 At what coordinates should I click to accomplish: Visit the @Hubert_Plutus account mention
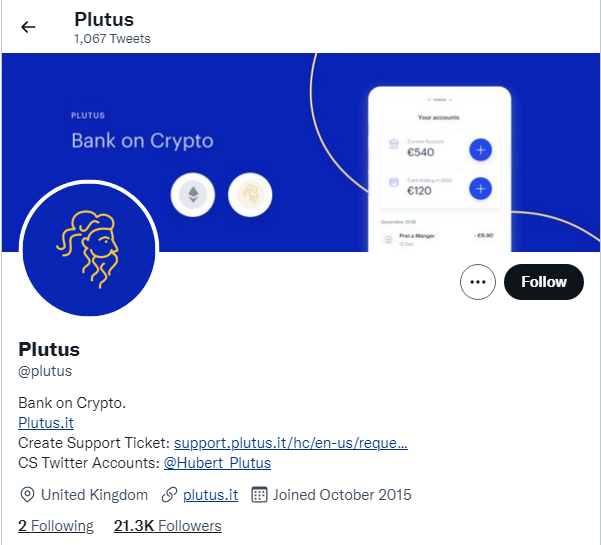coord(217,463)
